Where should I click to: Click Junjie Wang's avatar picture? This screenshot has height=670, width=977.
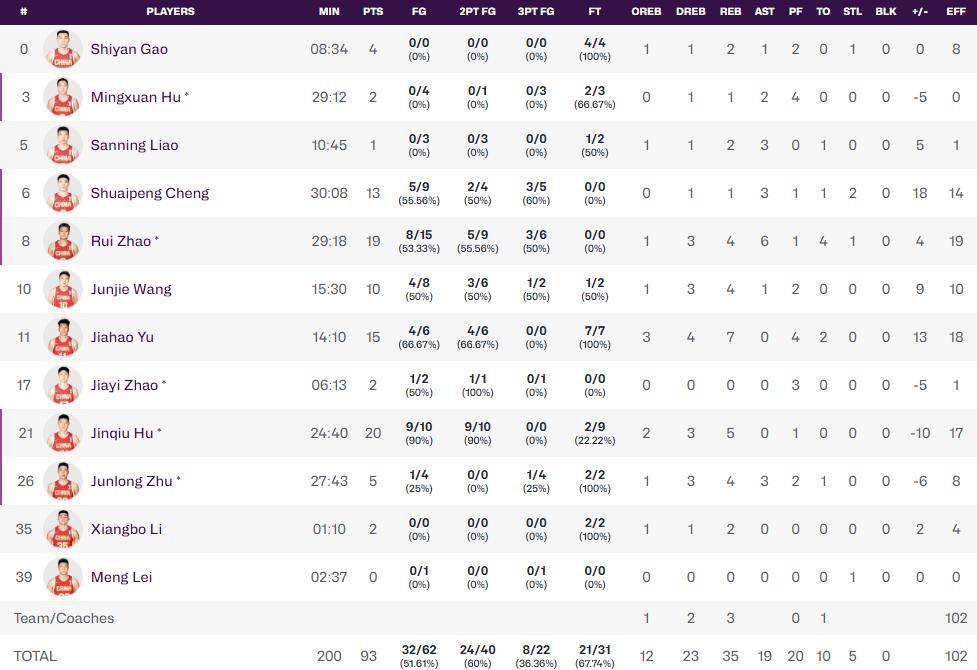[x=63, y=289]
